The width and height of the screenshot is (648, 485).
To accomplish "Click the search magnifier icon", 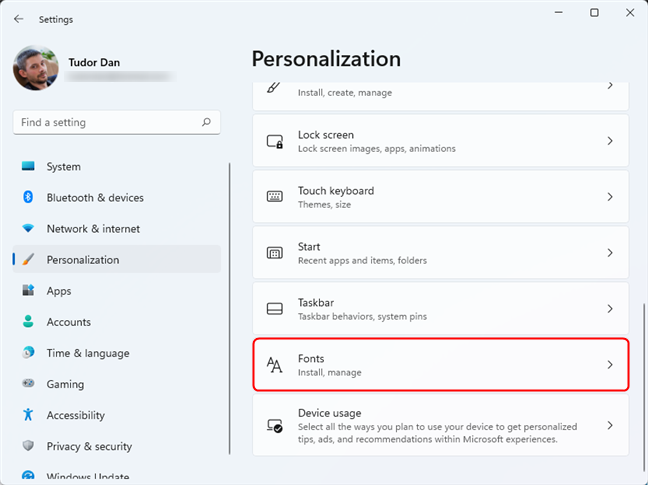I will coord(206,122).
